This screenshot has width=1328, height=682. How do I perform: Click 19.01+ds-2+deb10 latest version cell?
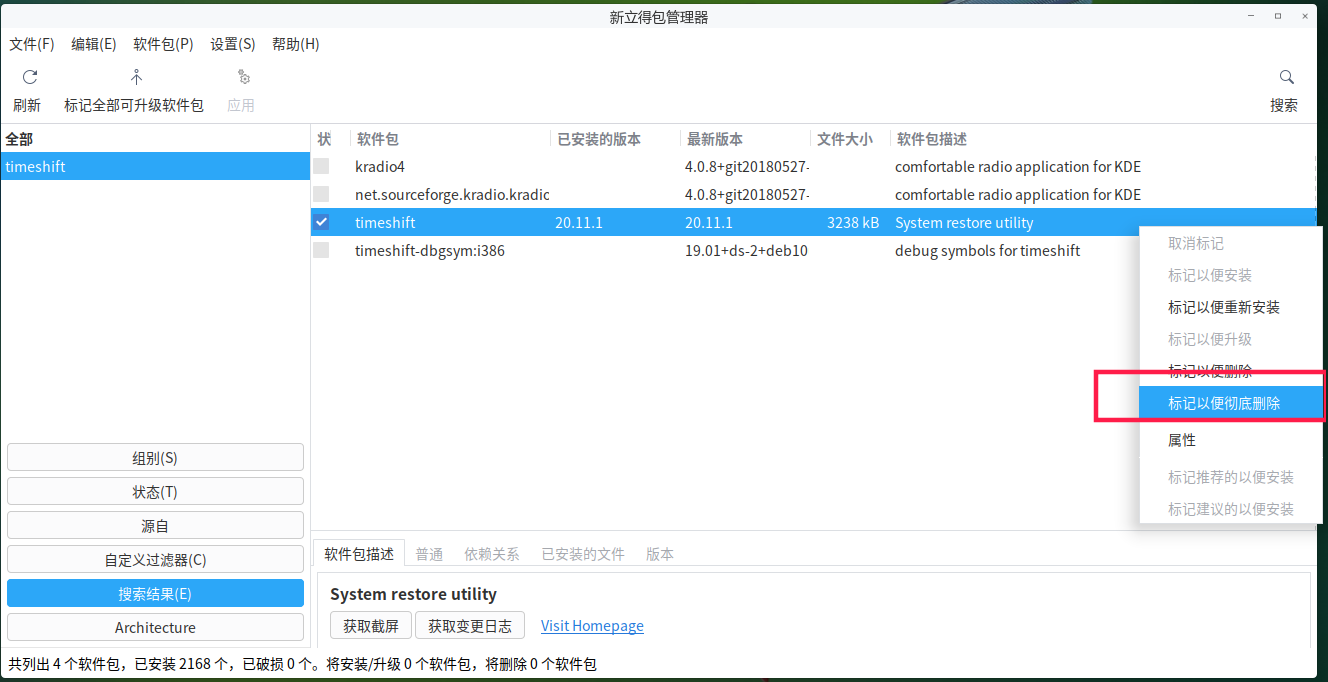(746, 251)
